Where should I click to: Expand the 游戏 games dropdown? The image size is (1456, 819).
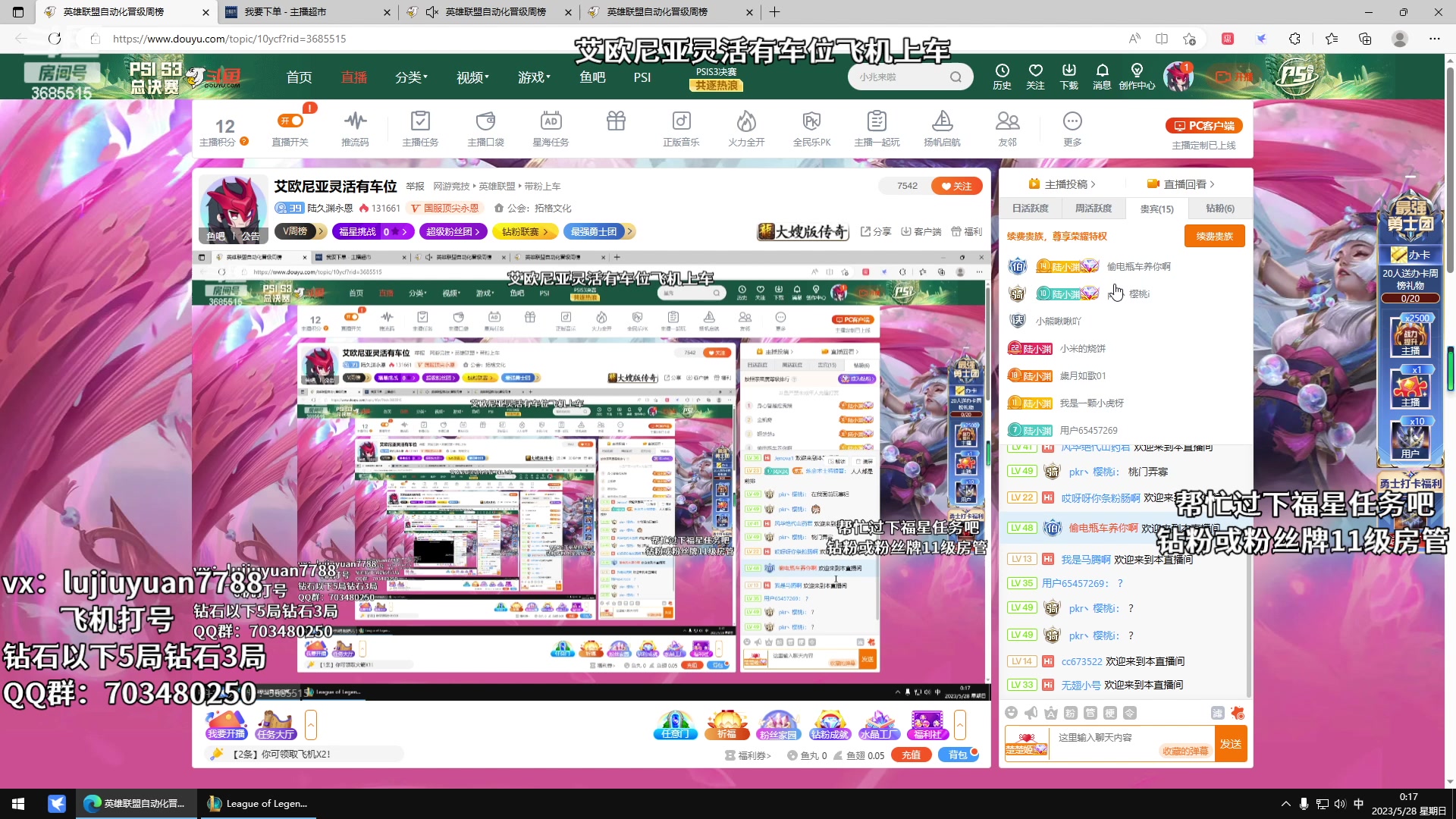[x=534, y=77]
